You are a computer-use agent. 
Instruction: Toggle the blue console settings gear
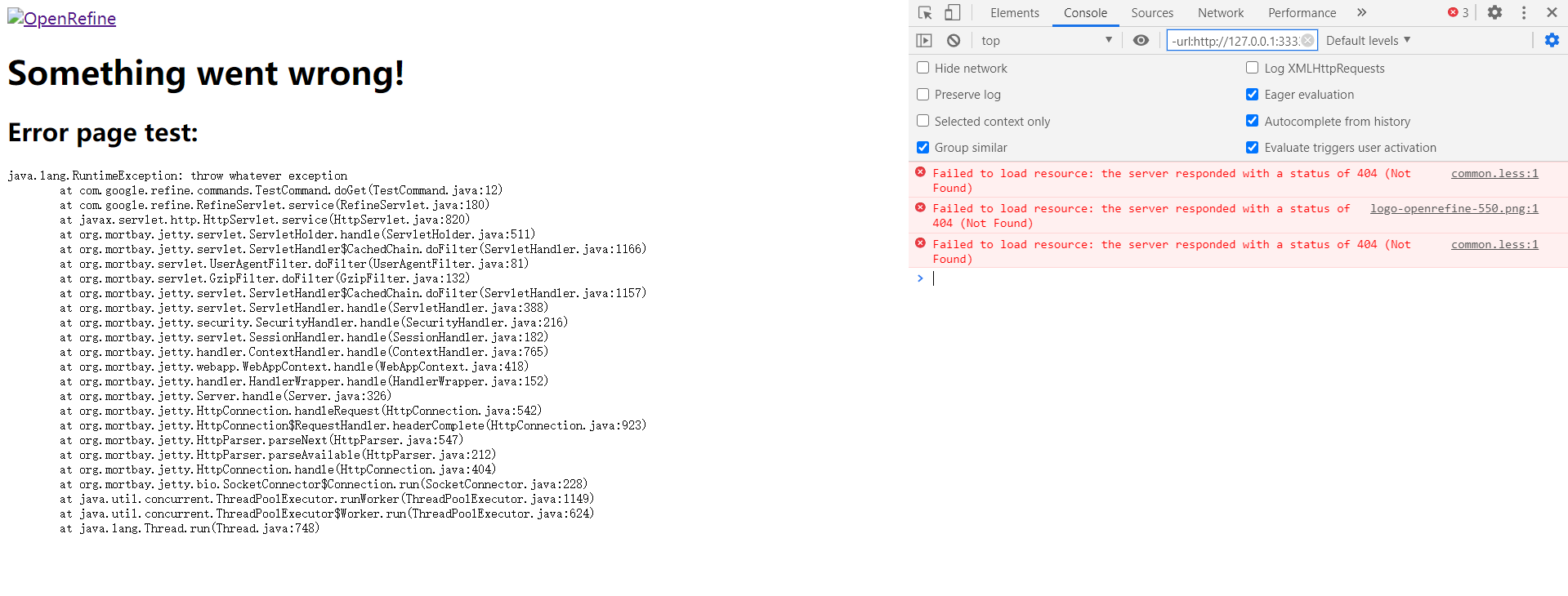pyautogui.click(x=1552, y=40)
